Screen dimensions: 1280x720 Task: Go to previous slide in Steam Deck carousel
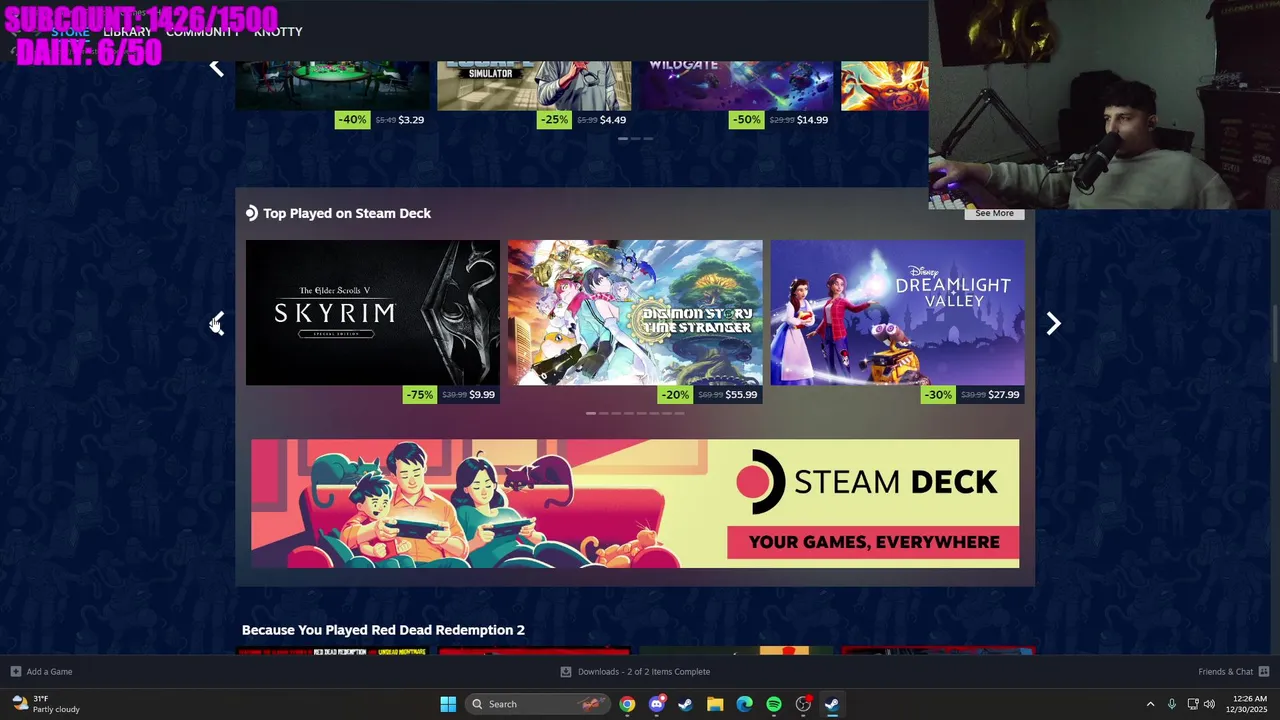[216, 323]
